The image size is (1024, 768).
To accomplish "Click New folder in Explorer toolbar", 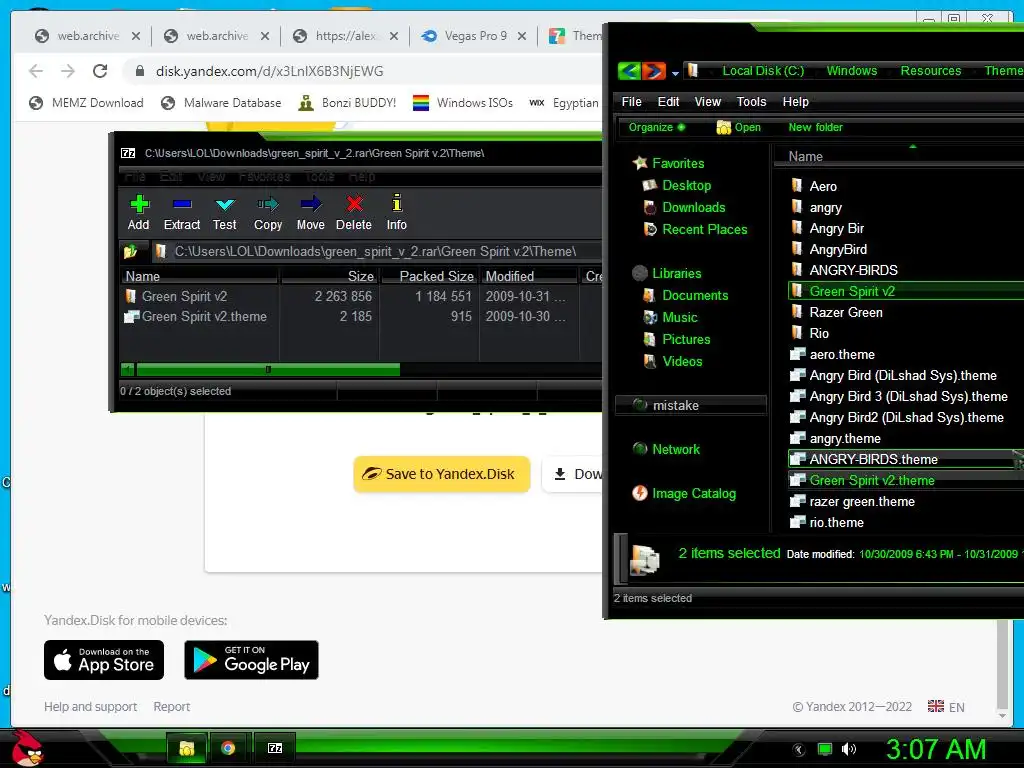I will pos(816,127).
